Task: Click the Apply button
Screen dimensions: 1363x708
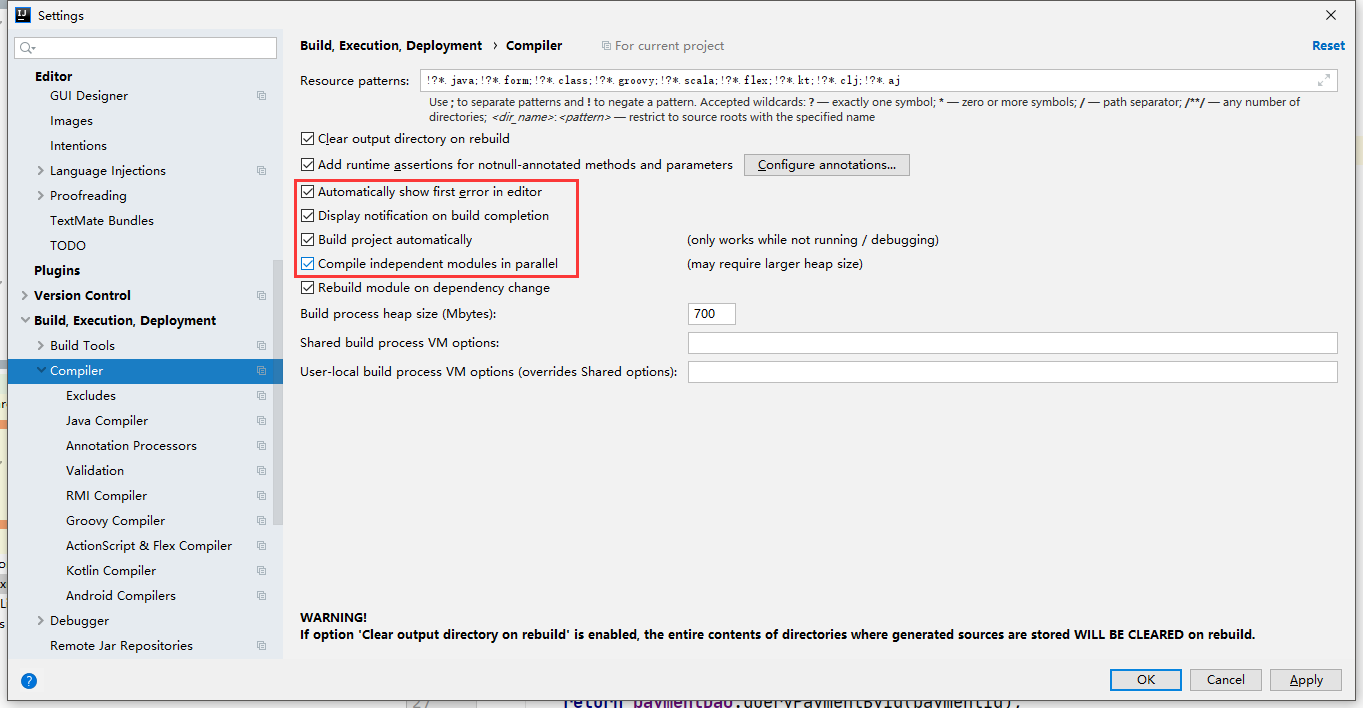Action: tap(1306, 680)
